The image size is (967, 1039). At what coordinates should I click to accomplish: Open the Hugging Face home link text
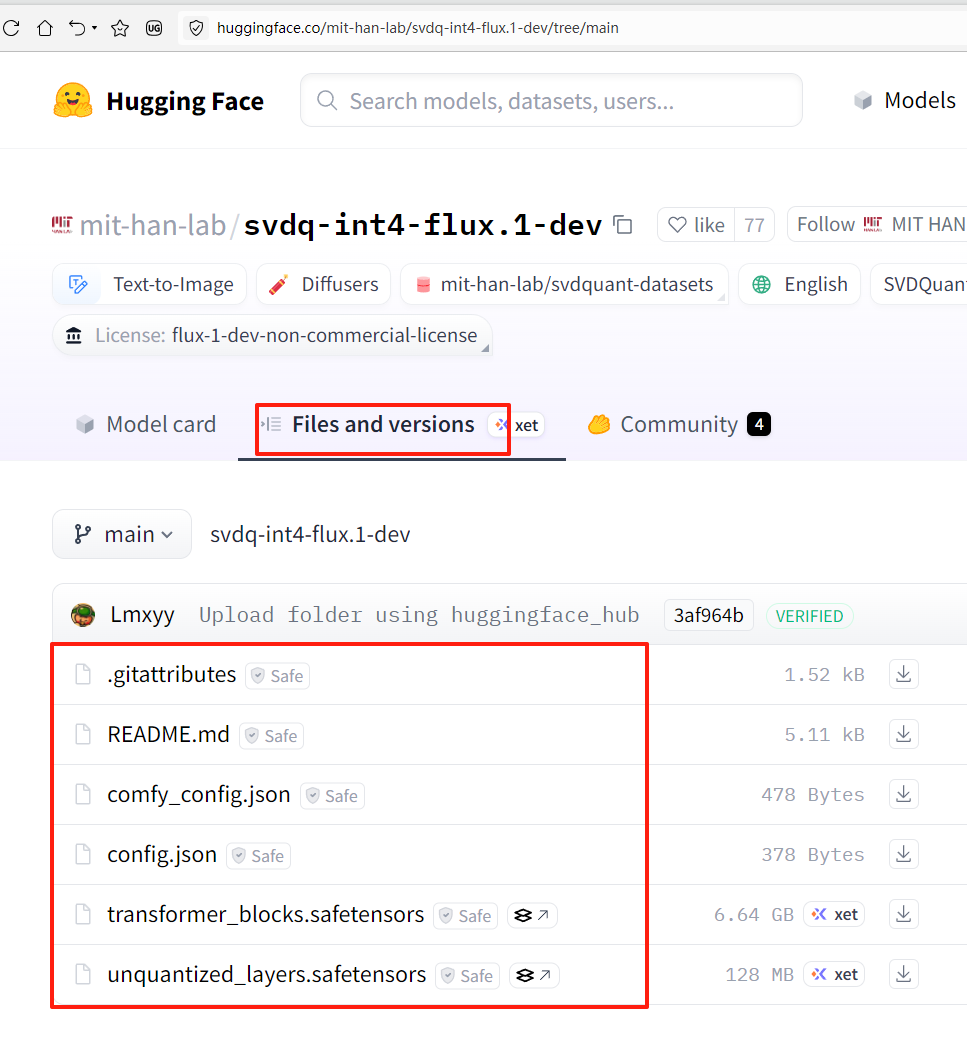click(185, 101)
